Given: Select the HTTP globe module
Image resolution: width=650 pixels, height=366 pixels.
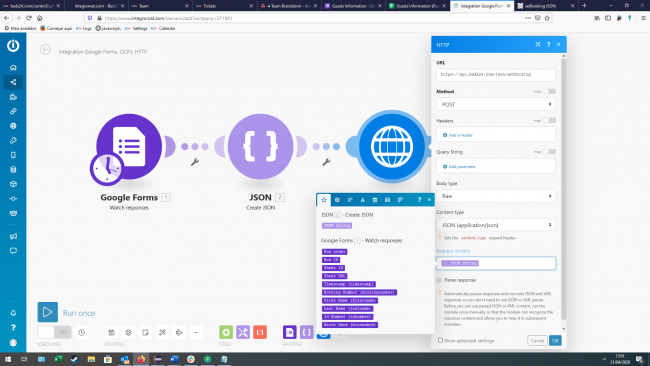Looking at the screenshot, I should pyautogui.click(x=392, y=146).
